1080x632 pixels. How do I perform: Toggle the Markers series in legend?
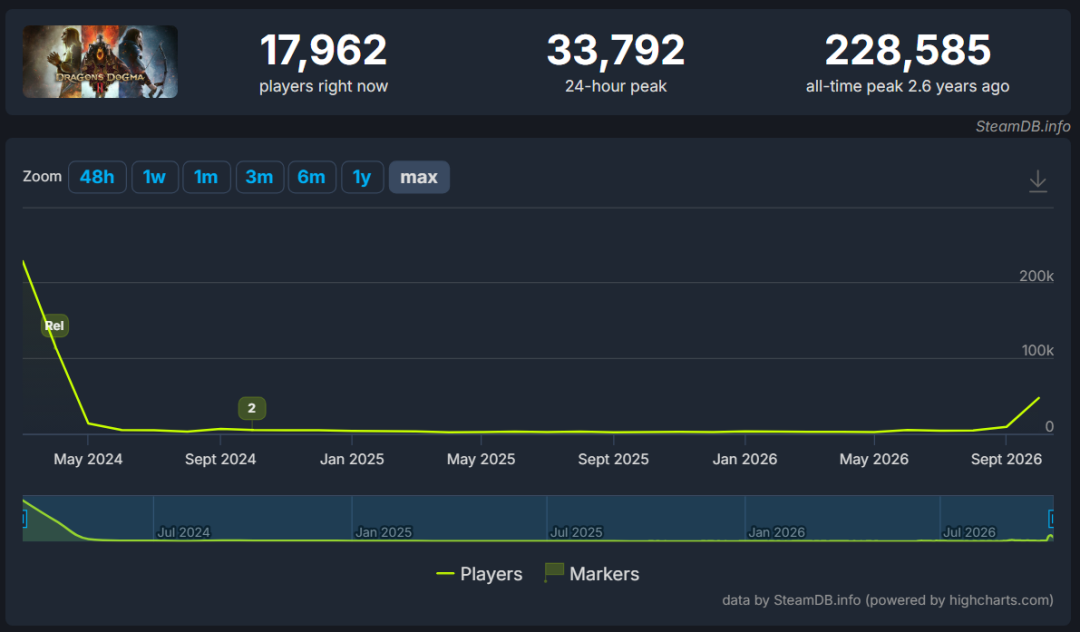pos(592,573)
